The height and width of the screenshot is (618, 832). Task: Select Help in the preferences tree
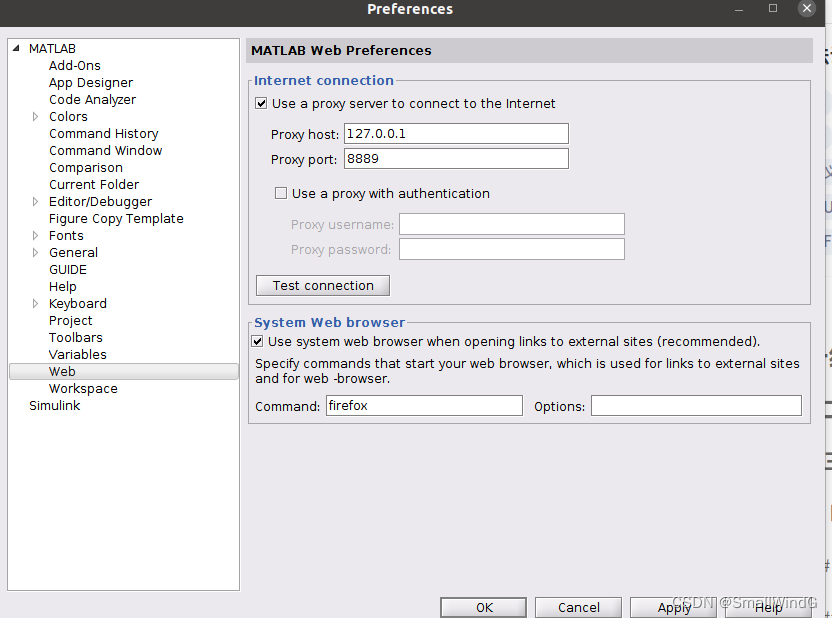pyautogui.click(x=63, y=286)
